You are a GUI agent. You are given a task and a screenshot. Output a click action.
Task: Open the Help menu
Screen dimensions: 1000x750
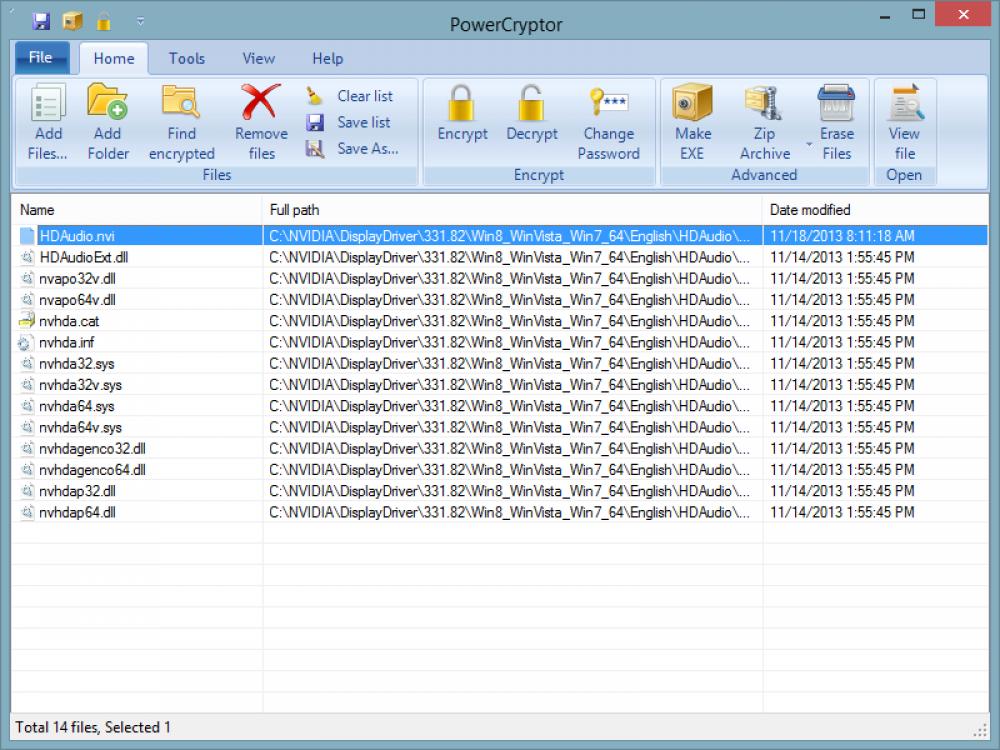(x=327, y=58)
